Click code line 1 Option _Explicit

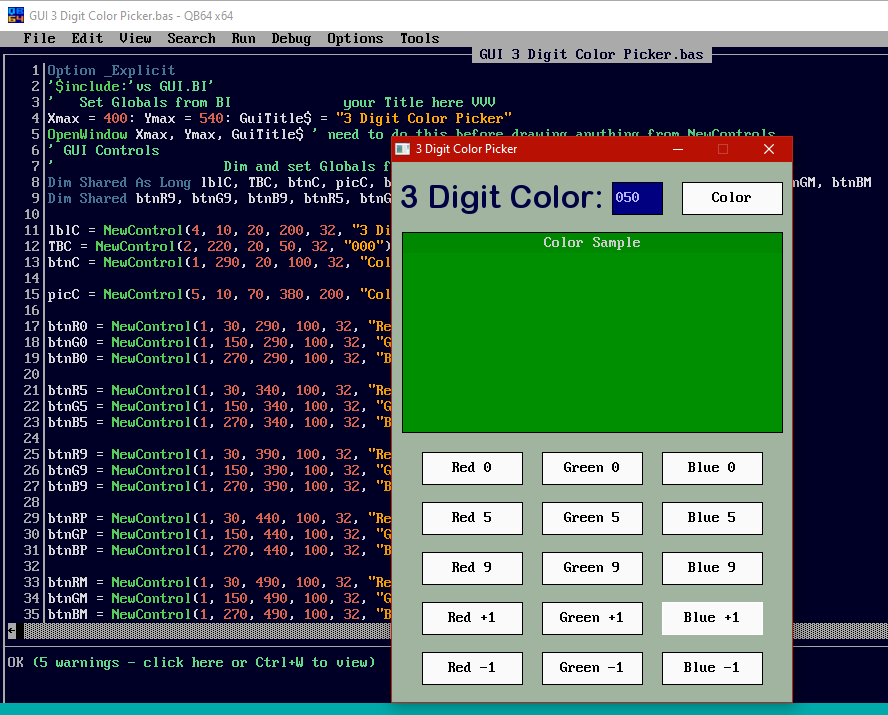pos(111,70)
